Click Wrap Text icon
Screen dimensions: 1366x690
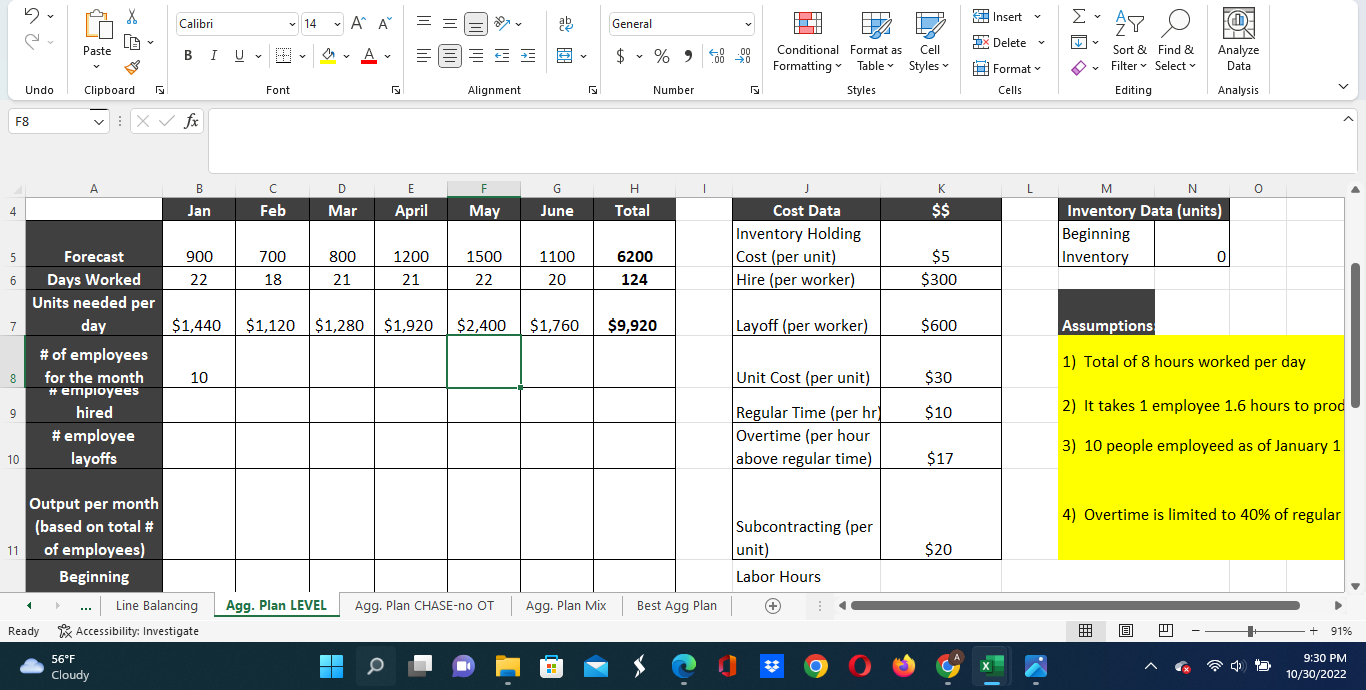pos(565,23)
